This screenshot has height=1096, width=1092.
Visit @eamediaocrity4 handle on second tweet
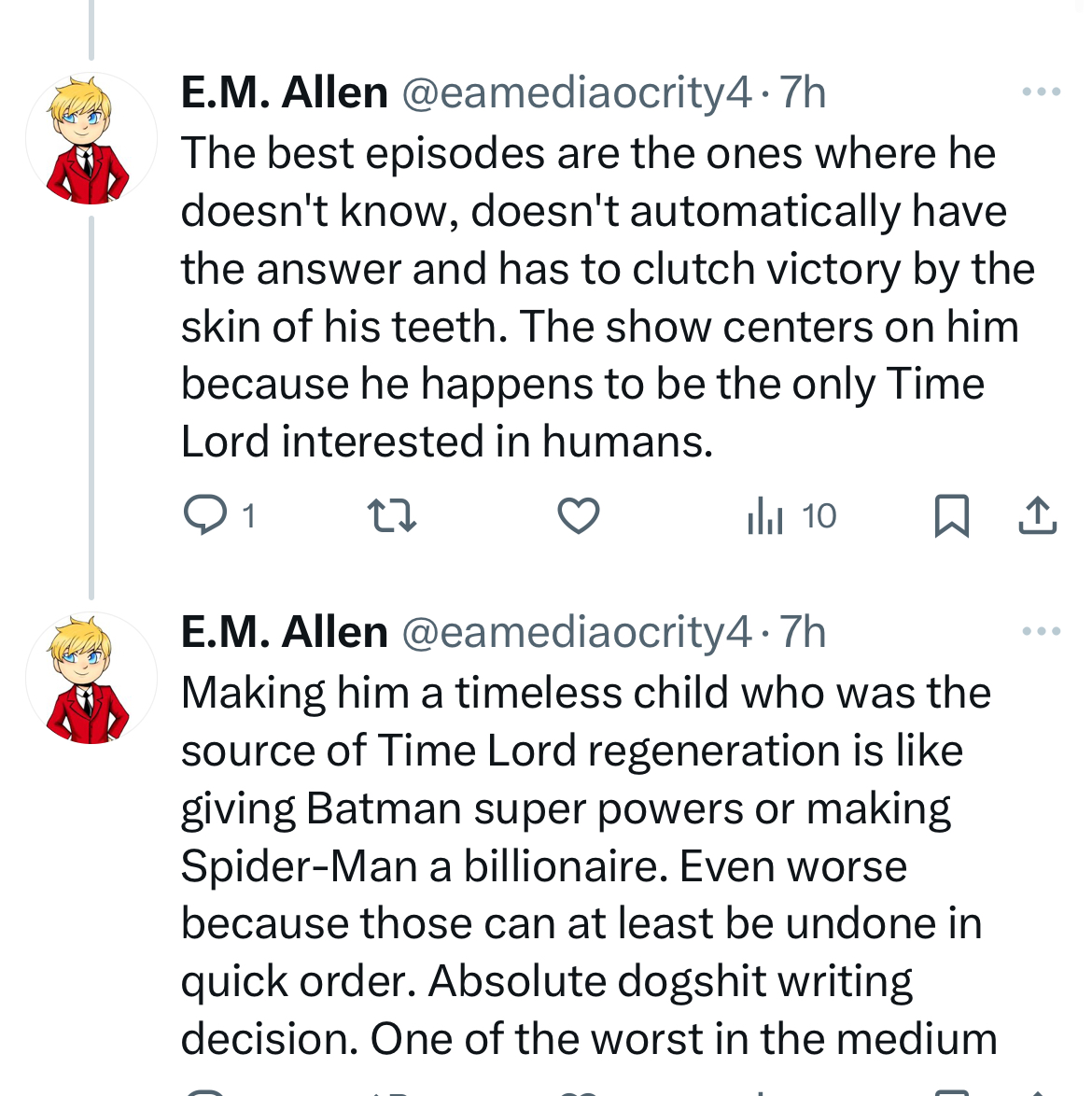click(577, 632)
